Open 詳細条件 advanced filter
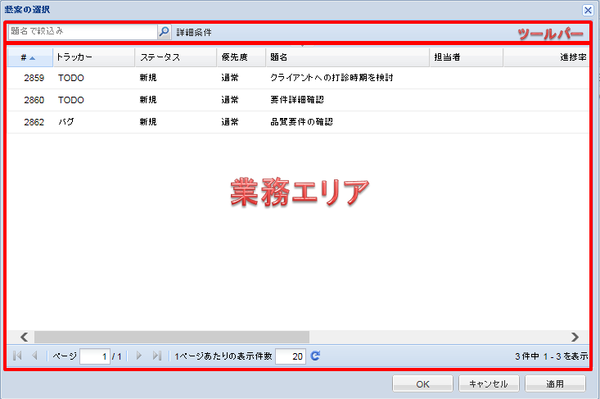600x399 pixels. click(x=194, y=32)
